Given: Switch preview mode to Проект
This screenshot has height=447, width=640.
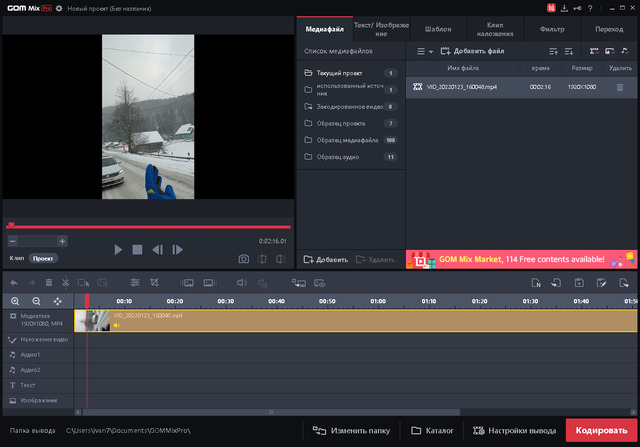Looking at the screenshot, I should [43, 258].
